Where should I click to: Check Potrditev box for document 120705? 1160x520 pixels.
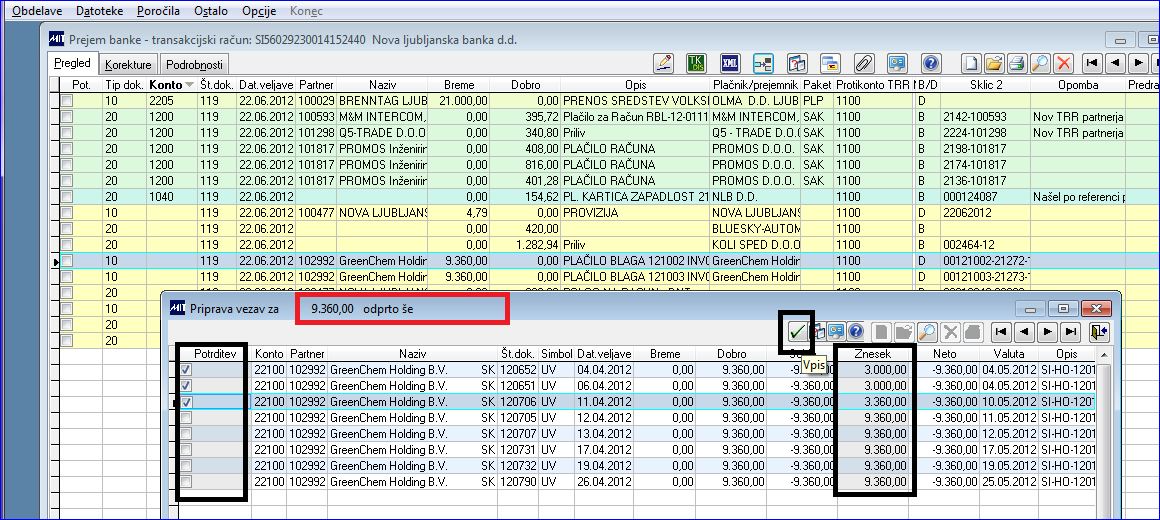(x=187, y=418)
